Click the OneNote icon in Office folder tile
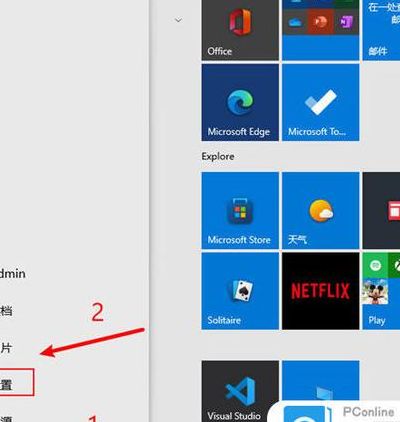The width and height of the screenshot is (400, 422). tap(346, 22)
